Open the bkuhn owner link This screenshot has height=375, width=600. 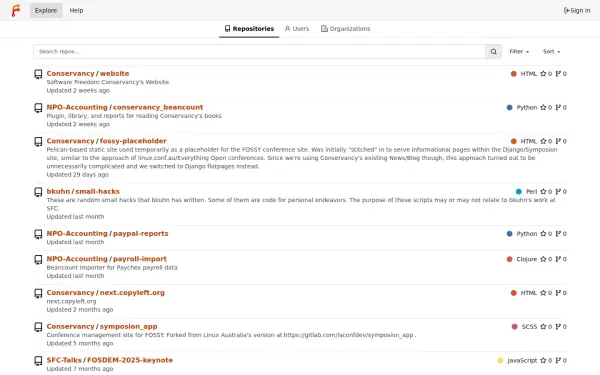(x=58, y=191)
